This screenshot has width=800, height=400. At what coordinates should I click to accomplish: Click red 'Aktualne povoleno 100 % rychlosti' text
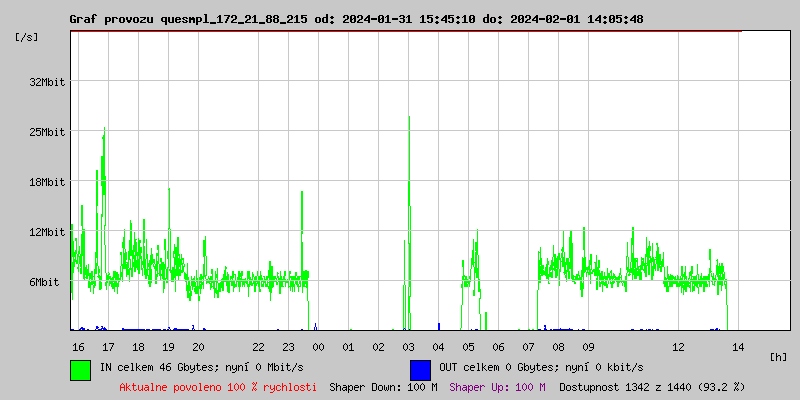pos(218,387)
